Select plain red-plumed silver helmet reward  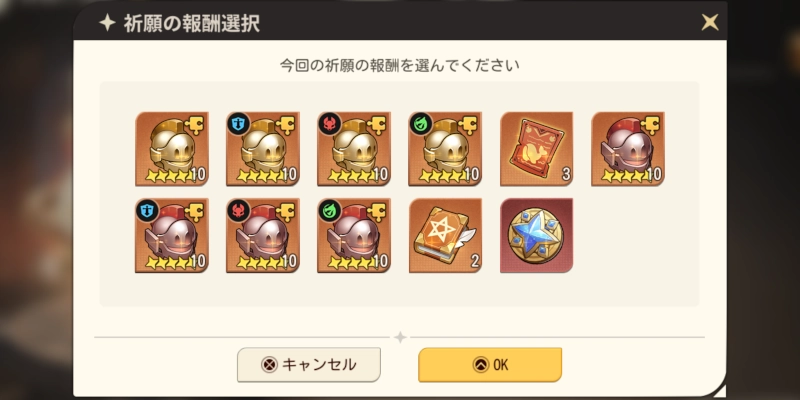[628, 148]
